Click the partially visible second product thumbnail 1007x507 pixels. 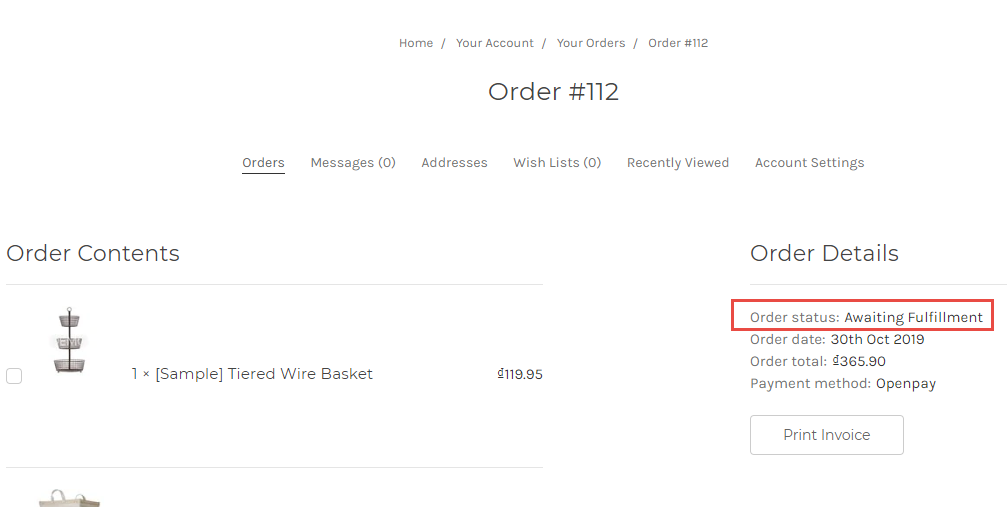click(69, 498)
